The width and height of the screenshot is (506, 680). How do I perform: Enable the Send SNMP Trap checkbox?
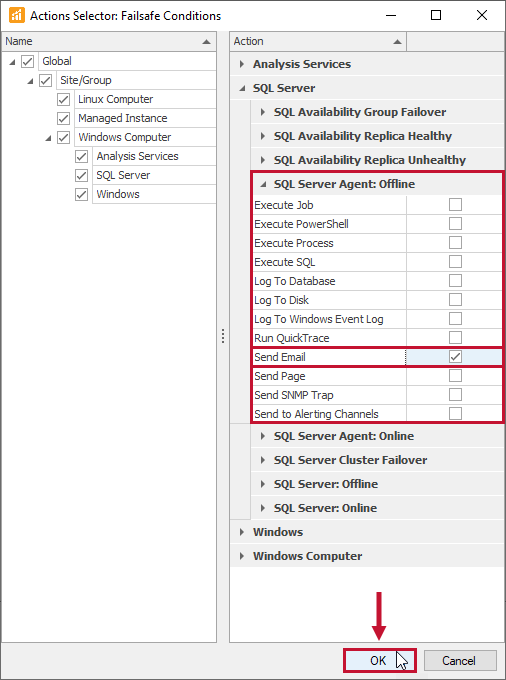point(455,395)
